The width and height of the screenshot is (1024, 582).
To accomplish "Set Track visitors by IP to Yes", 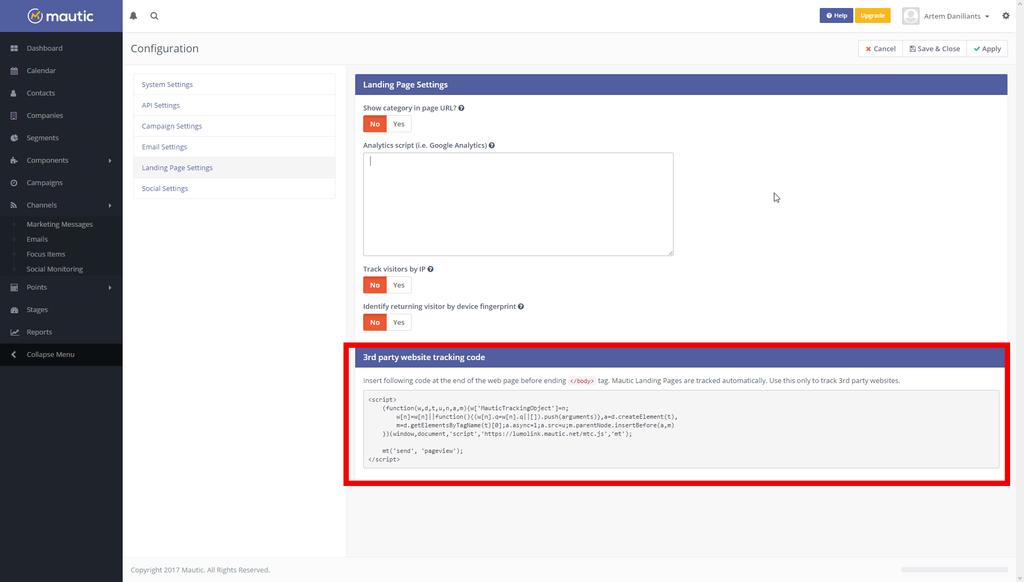I will point(399,285).
